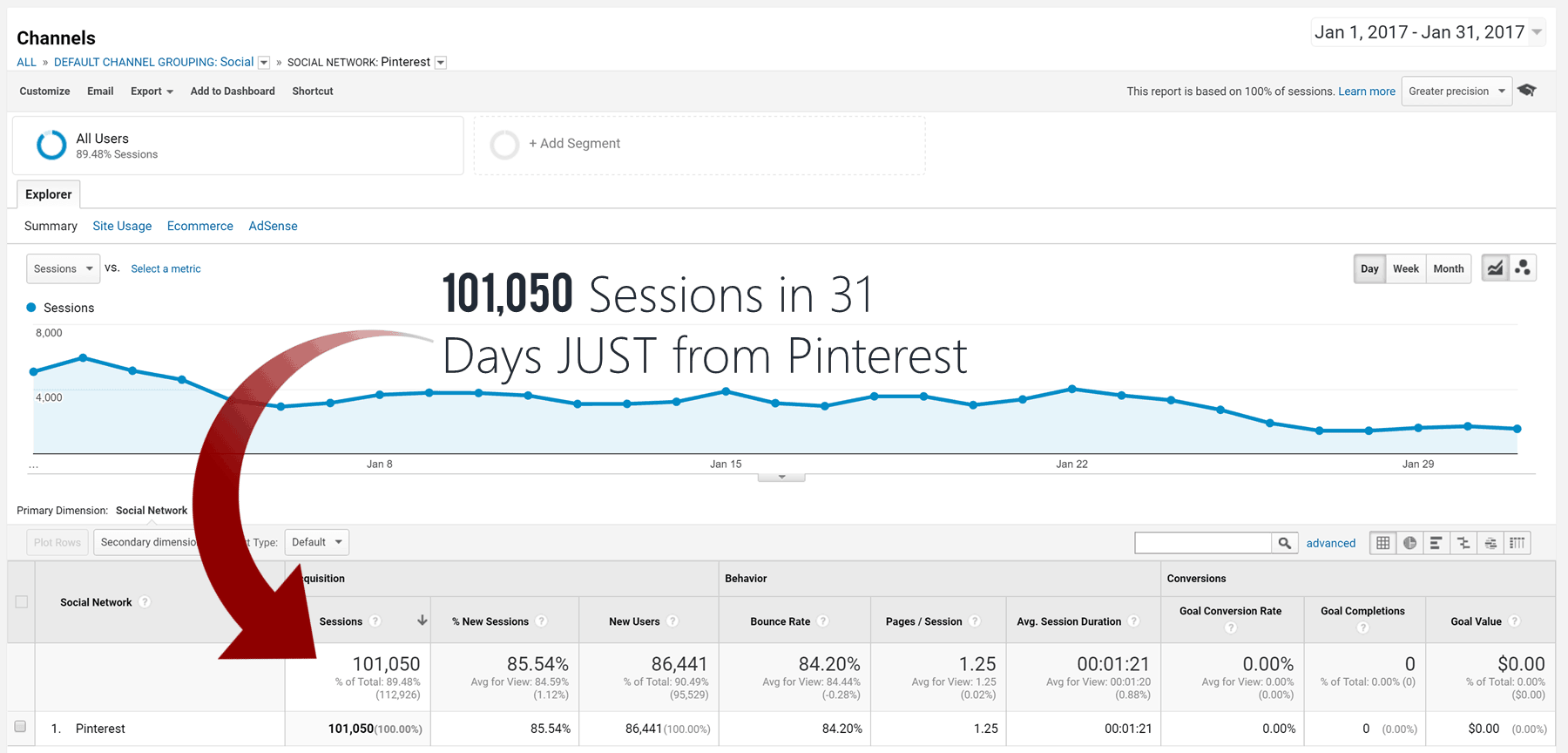The height and width of the screenshot is (753, 1568).
Task: Select the Term cloud view icon
Action: pyautogui.click(x=1490, y=543)
